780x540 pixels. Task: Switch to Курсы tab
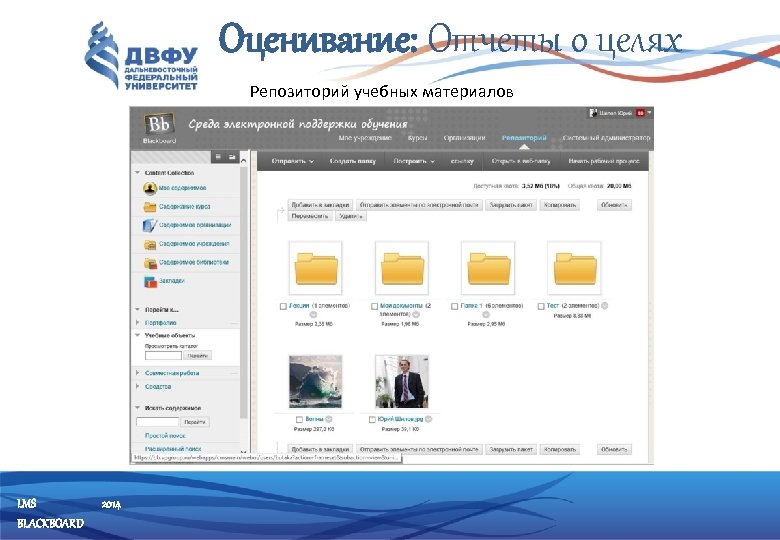pos(417,138)
